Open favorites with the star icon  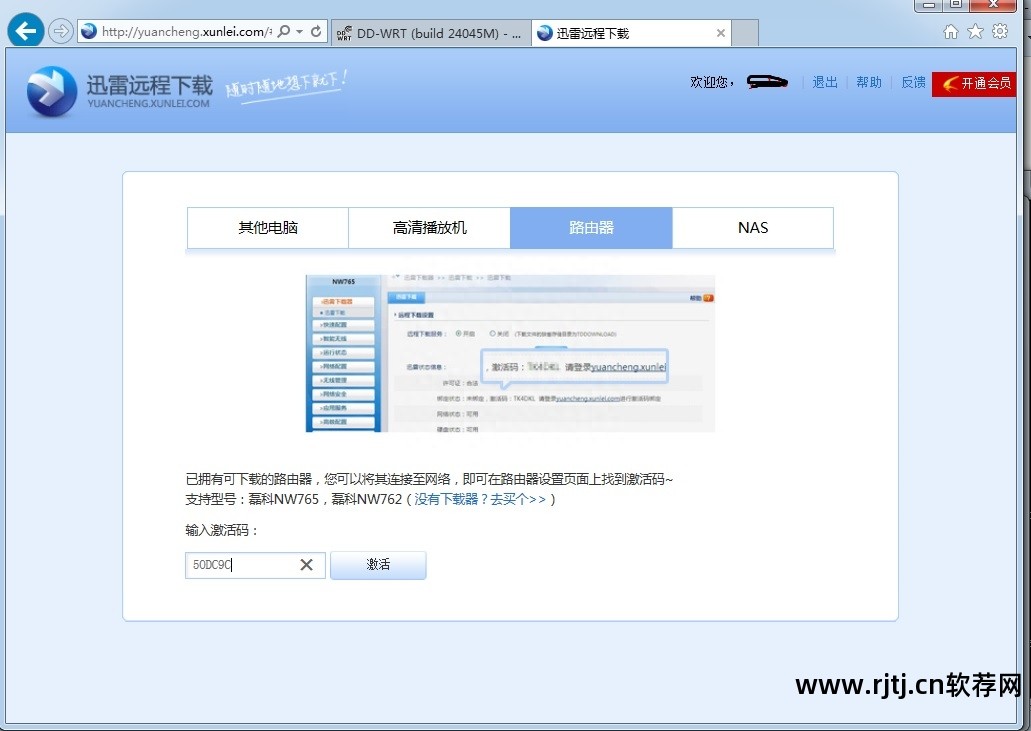click(976, 32)
